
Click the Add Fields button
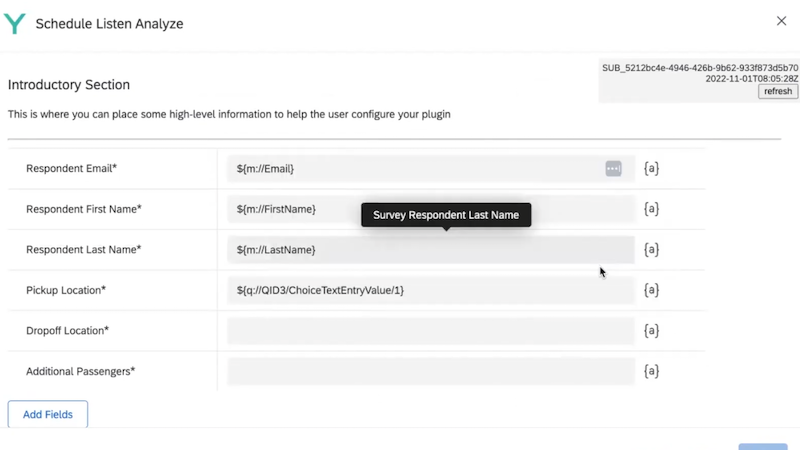(x=47, y=414)
